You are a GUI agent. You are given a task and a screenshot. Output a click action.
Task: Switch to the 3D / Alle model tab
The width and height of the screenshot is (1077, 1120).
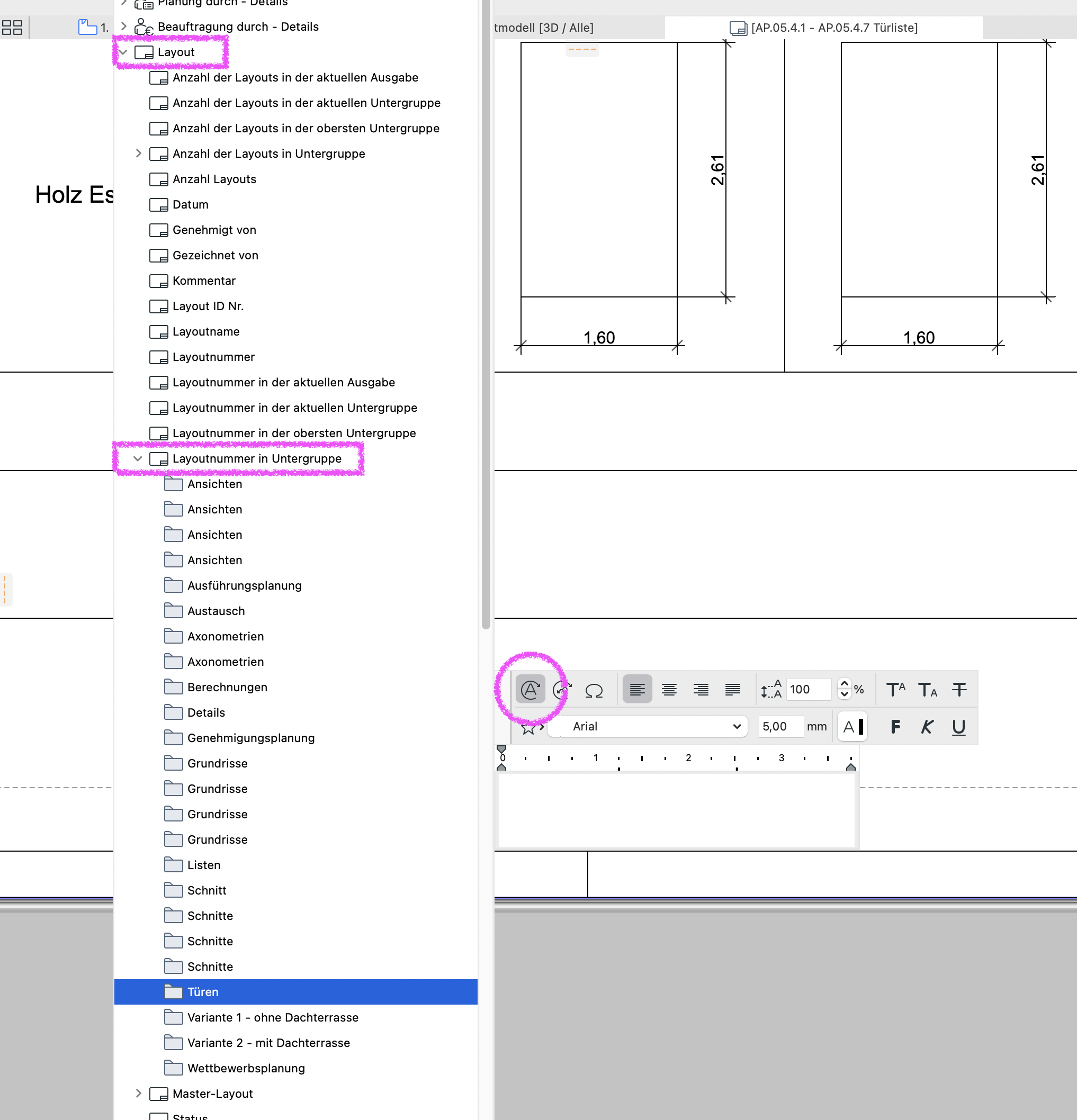pyautogui.click(x=579, y=28)
